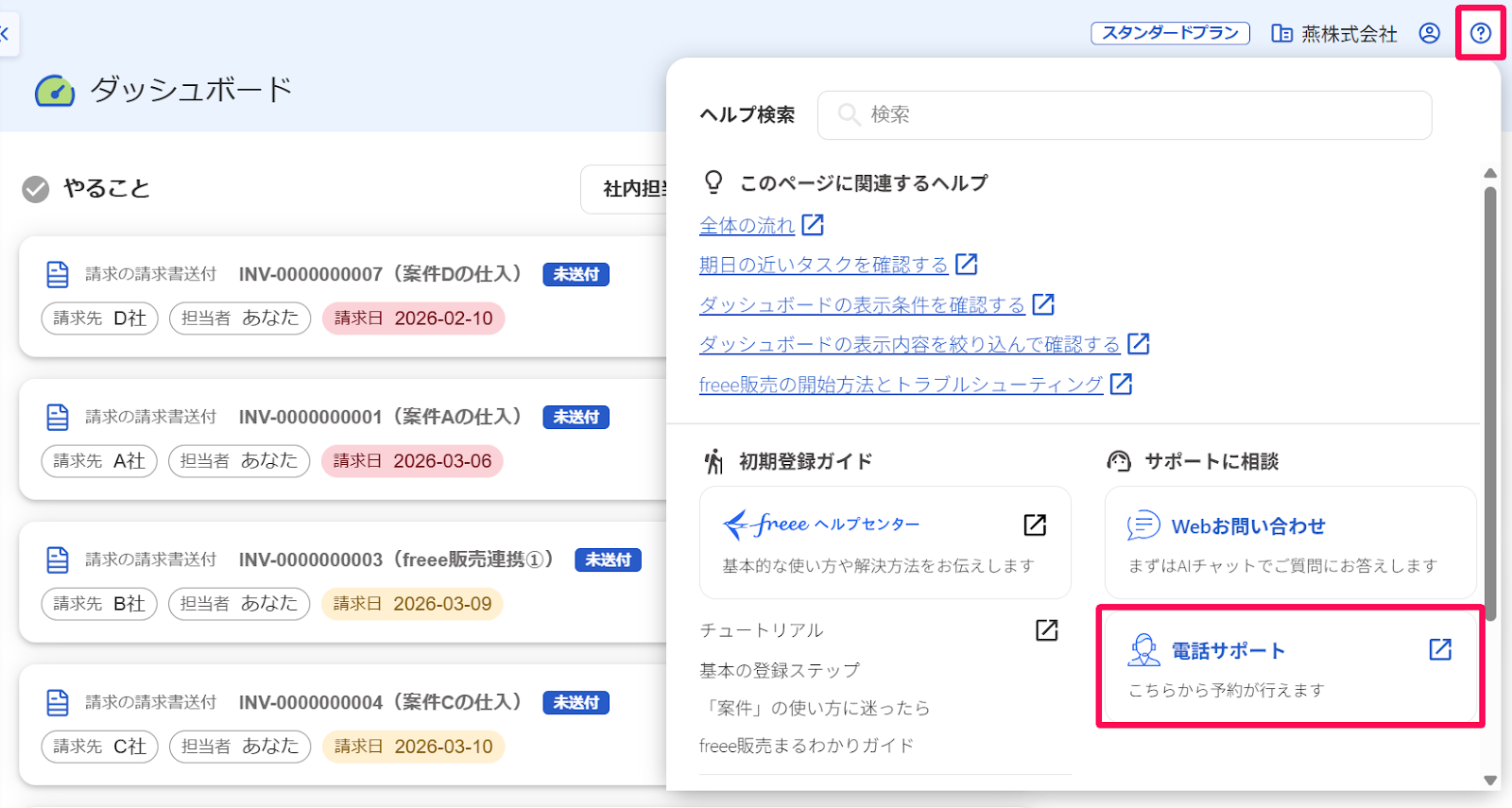
Task: Click help panel scroll-down arrow
Action: [x=1490, y=781]
